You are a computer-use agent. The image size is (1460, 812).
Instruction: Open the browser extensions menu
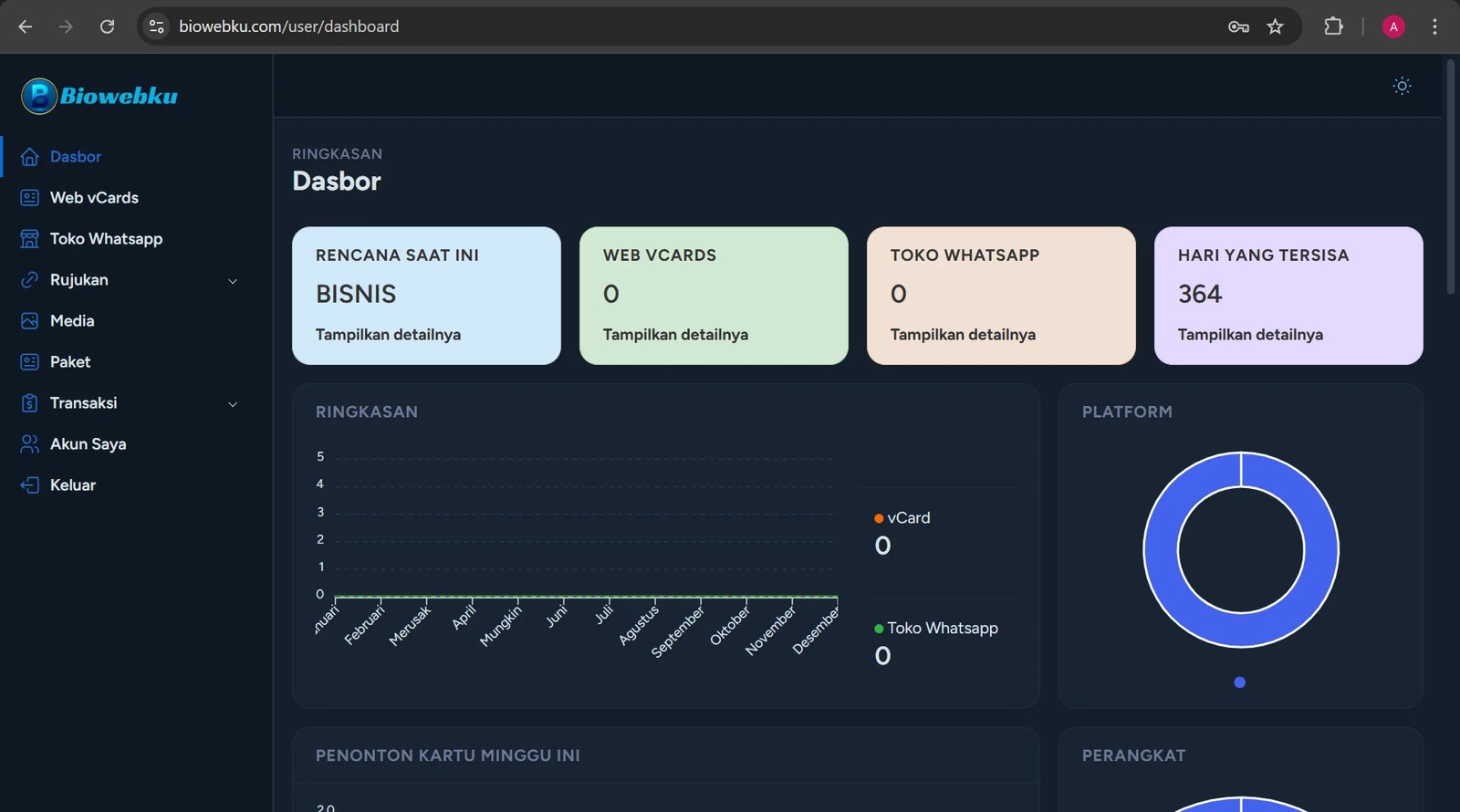(x=1333, y=26)
